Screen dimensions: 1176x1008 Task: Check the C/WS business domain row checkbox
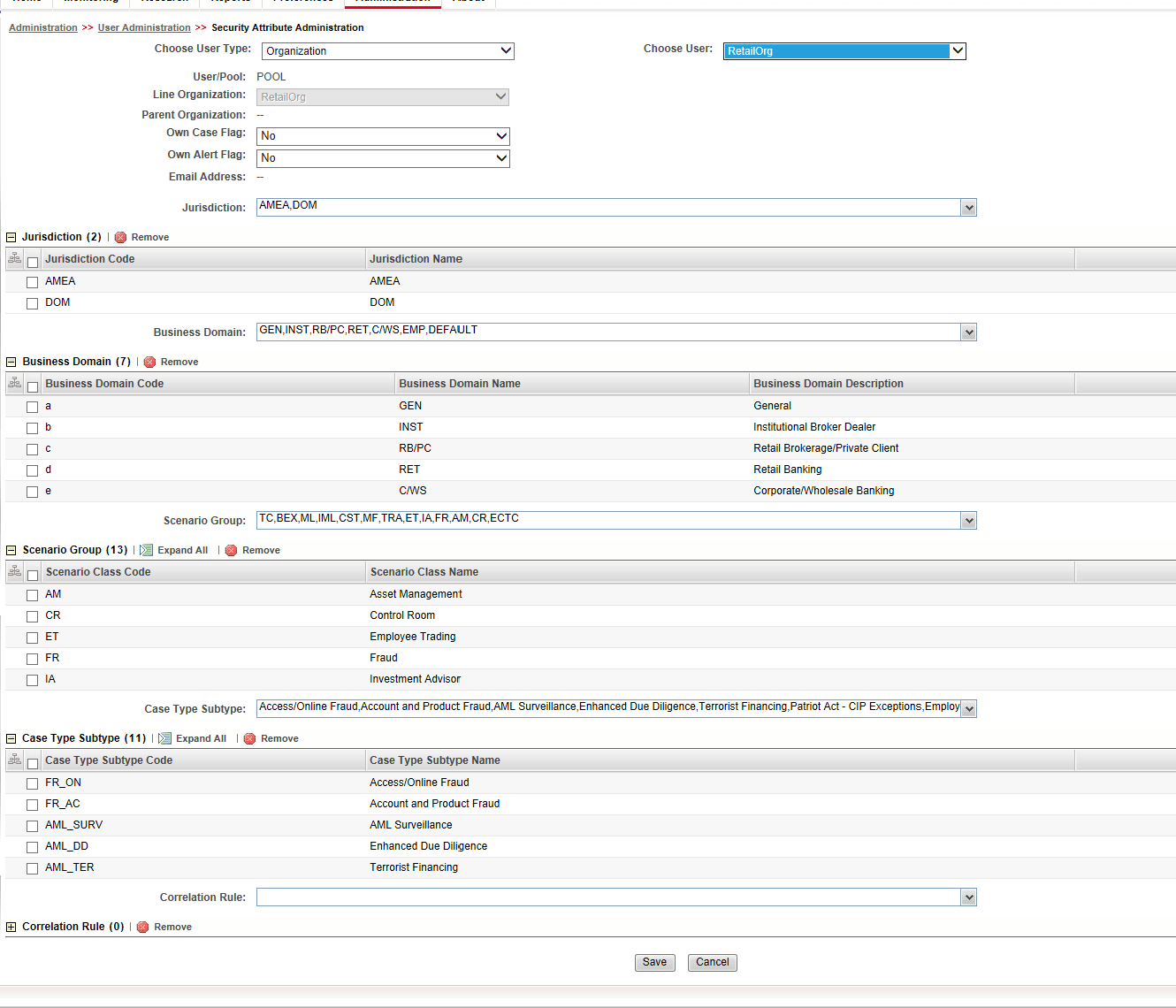tap(33, 492)
